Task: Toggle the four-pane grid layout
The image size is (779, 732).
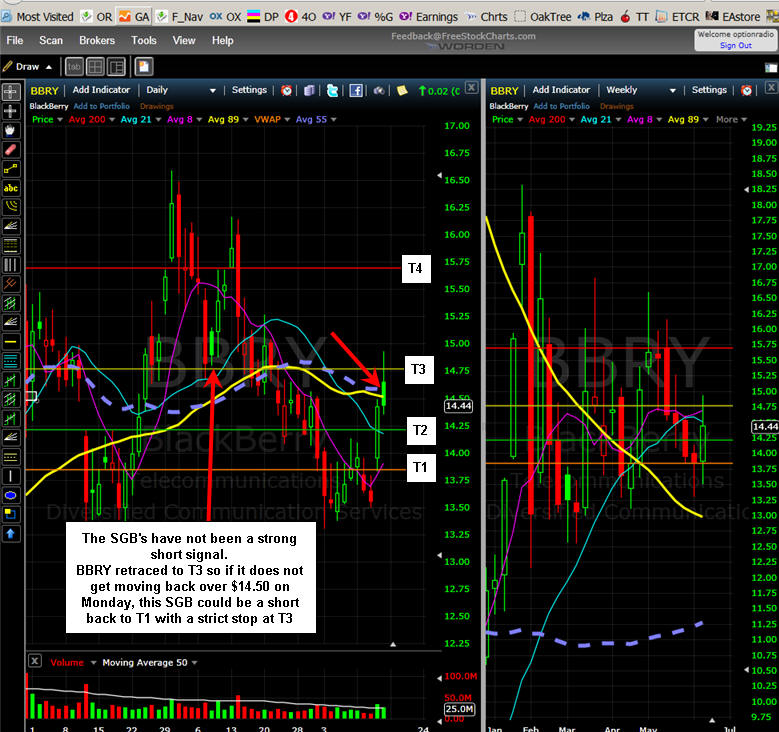Action: 95,67
